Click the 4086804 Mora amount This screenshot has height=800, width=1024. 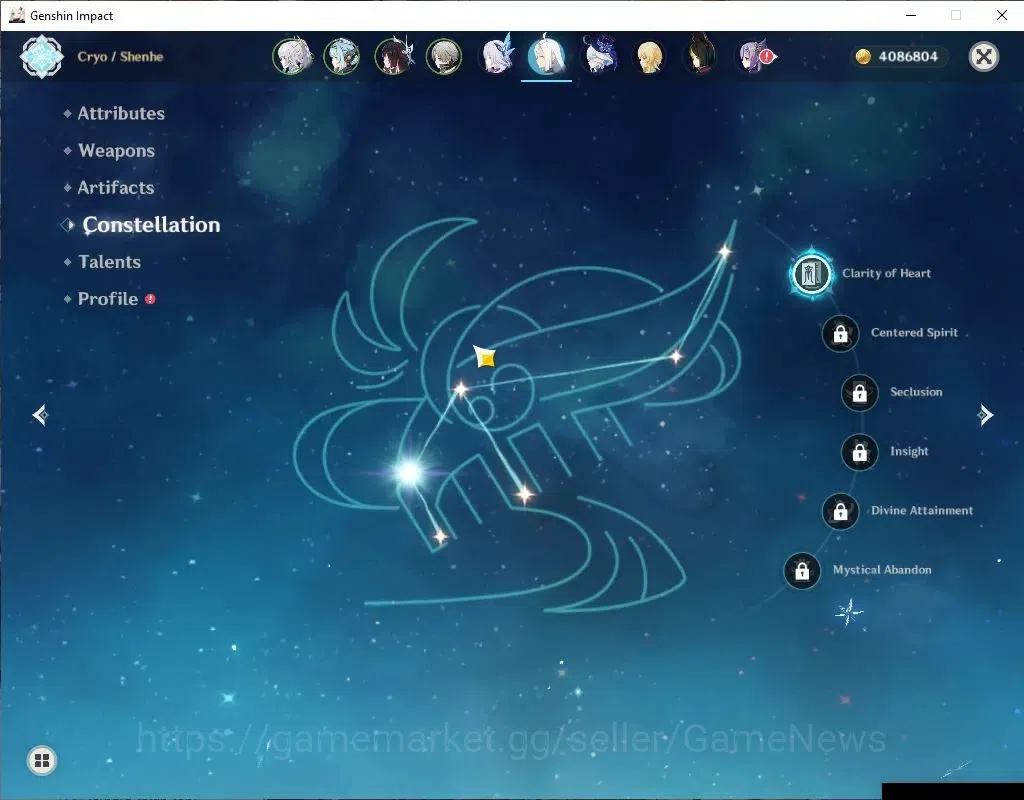[x=908, y=57]
